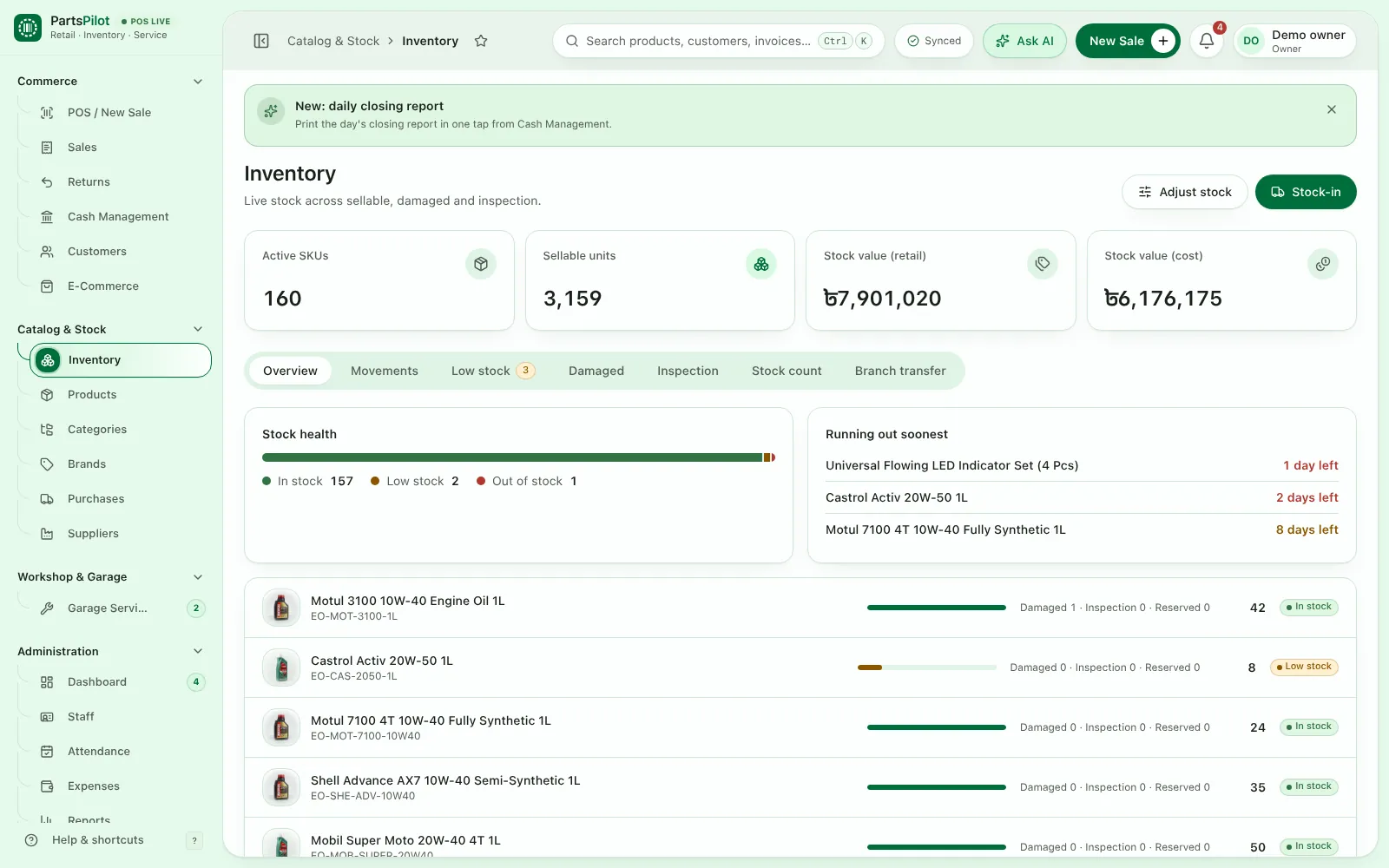Open the Ask AI assistant
This screenshot has width=1389, height=868.
coord(1024,41)
